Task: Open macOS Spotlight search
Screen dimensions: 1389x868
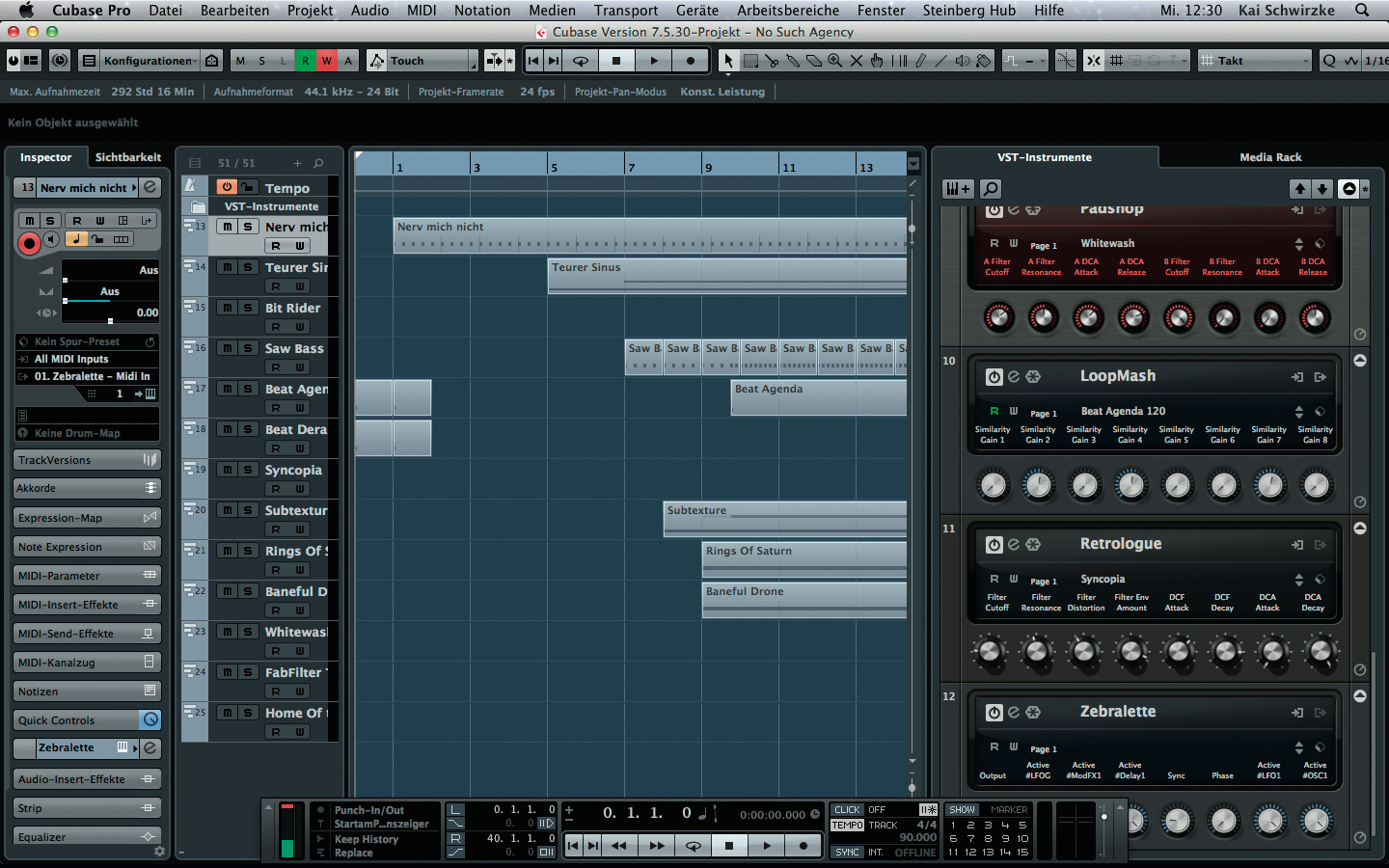Action: click(1362, 11)
